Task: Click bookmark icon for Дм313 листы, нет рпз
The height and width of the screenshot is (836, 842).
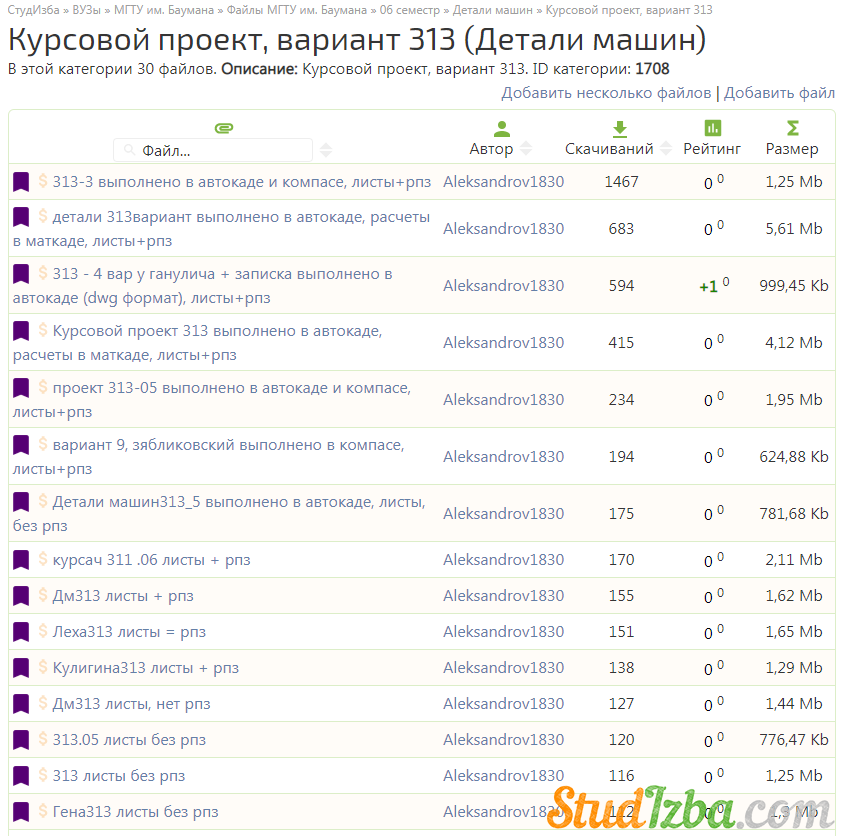Action: point(21,703)
